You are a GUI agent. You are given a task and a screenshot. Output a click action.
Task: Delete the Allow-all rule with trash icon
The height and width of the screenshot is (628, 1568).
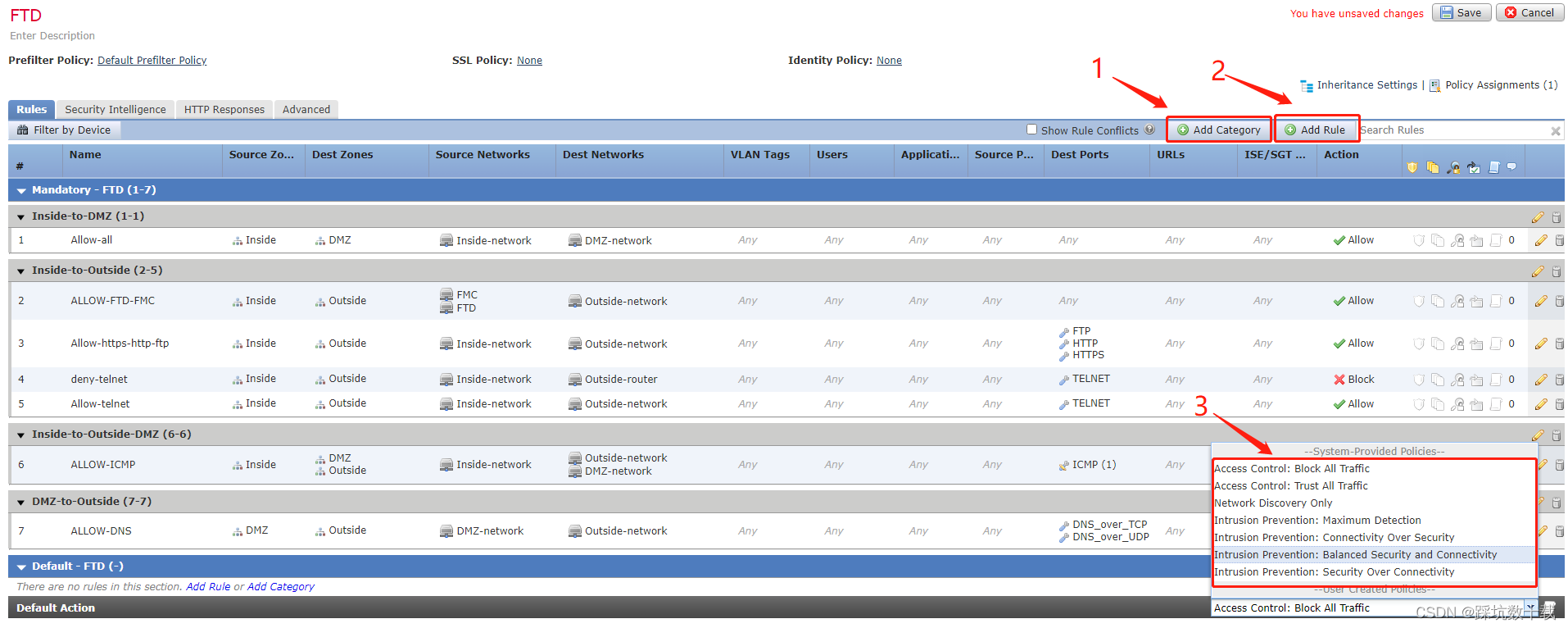click(x=1559, y=240)
